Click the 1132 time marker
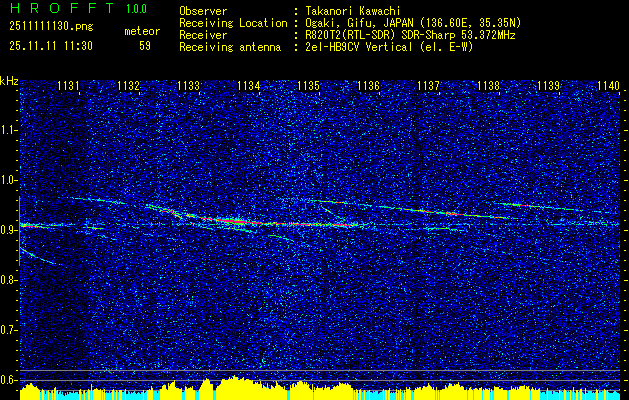This screenshot has height=400, width=629. (128, 85)
